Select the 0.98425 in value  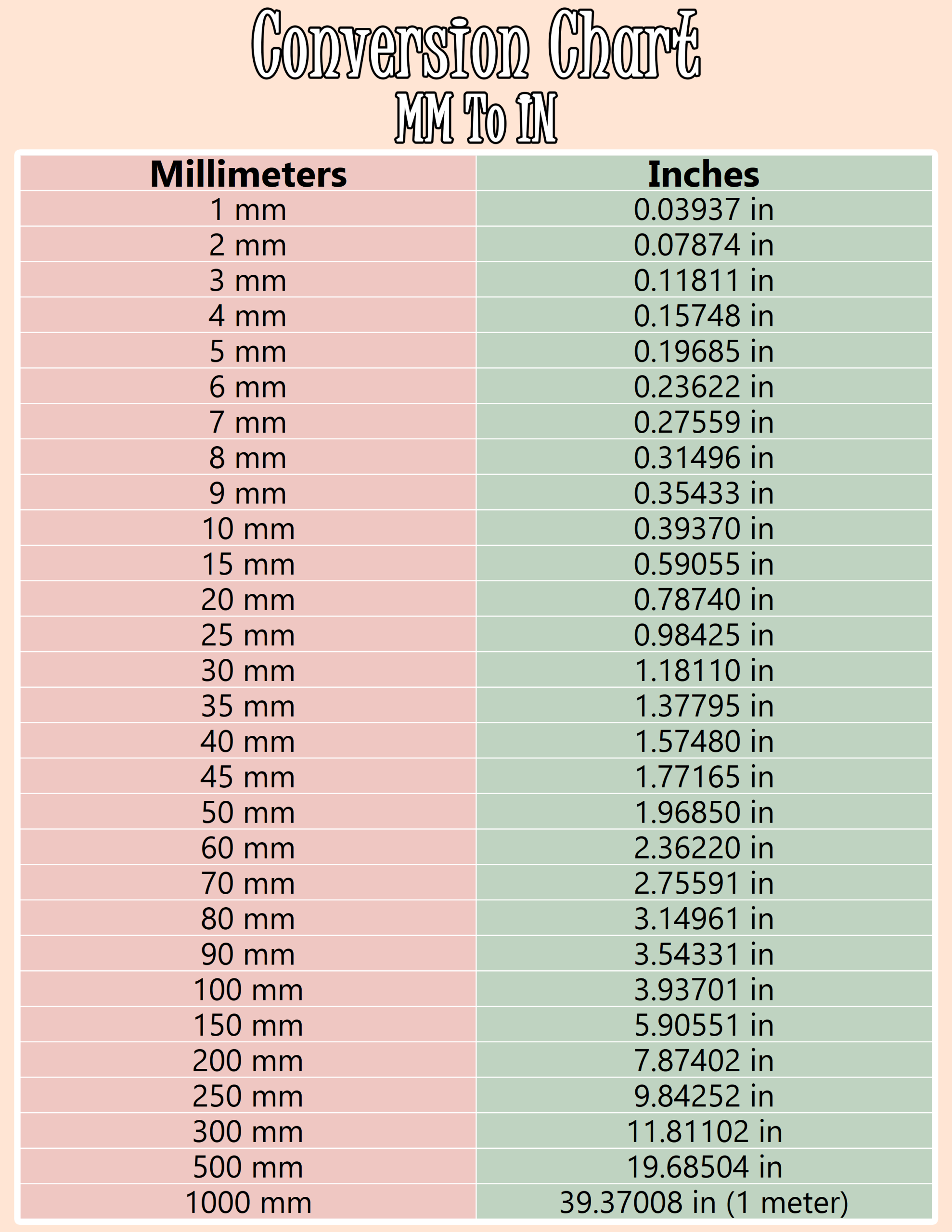tap(703, 635)
